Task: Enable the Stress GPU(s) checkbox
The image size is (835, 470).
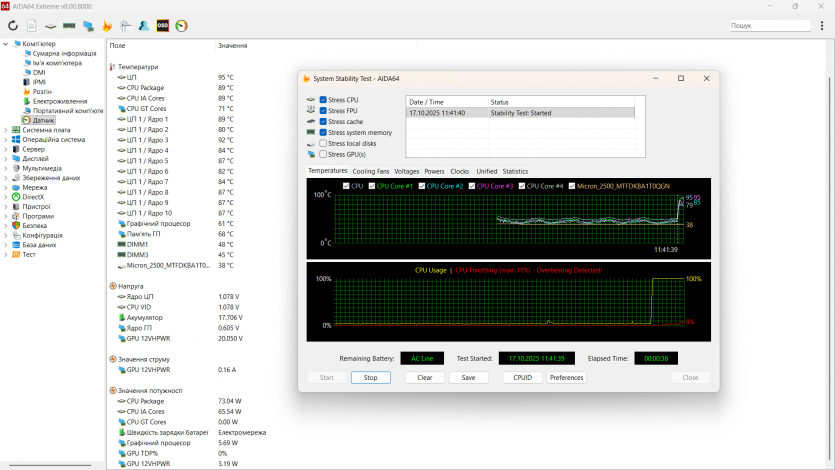Action: (323, 154)
